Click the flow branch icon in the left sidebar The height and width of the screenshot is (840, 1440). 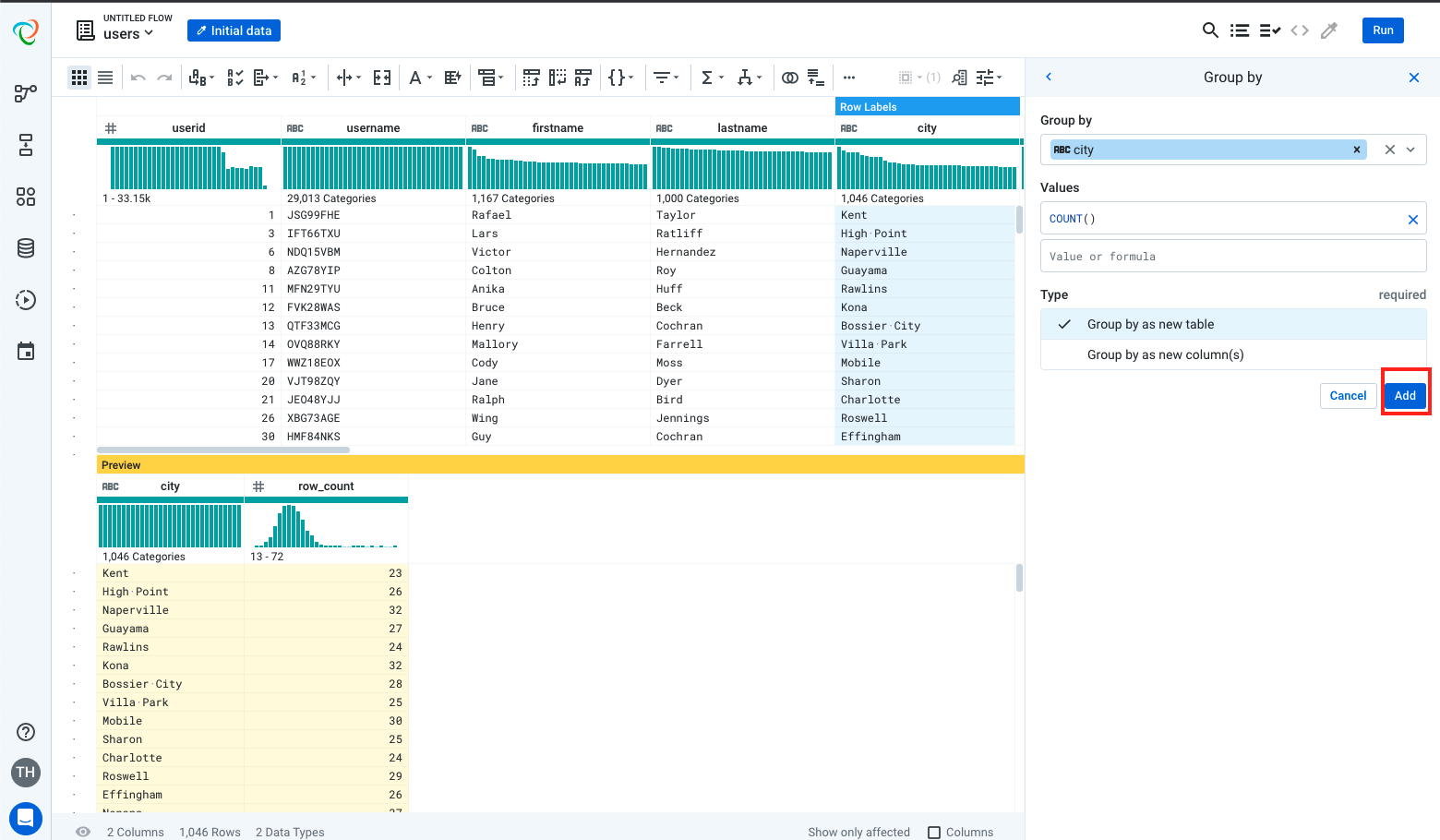point(25,93)
